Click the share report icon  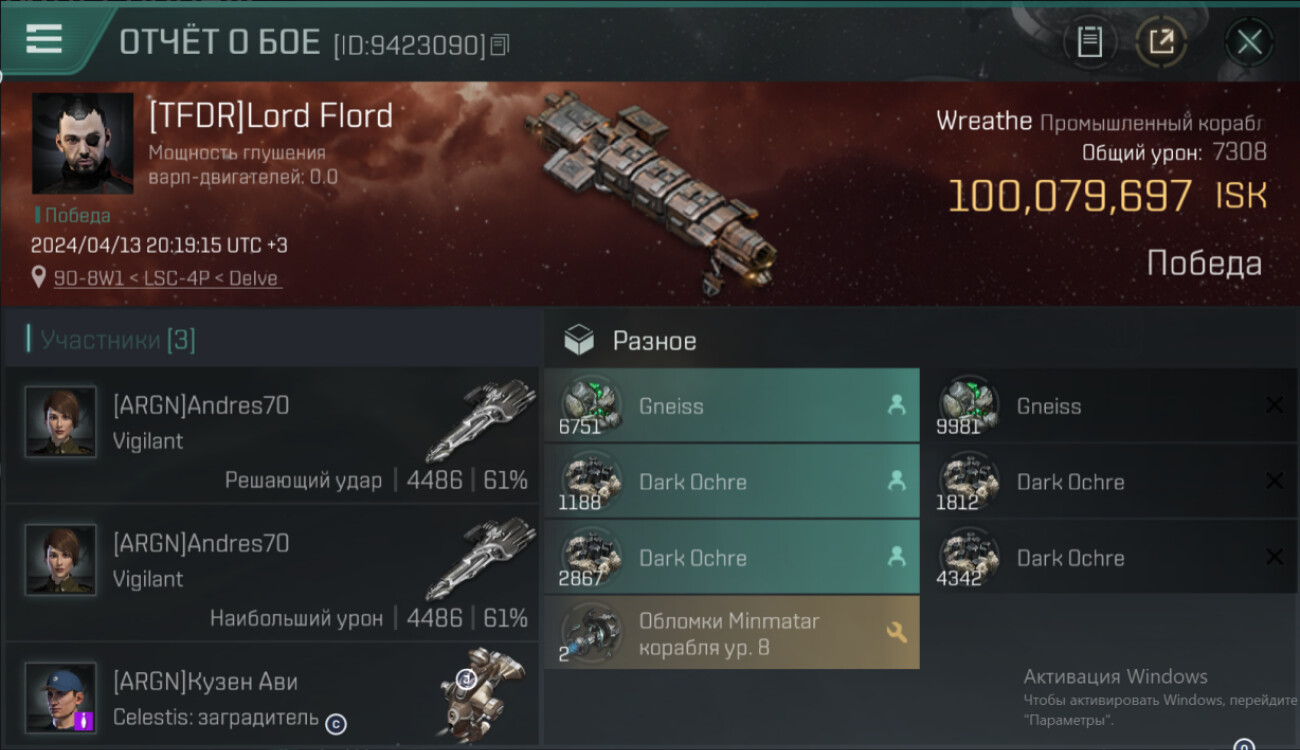(x=1160, y=42)
